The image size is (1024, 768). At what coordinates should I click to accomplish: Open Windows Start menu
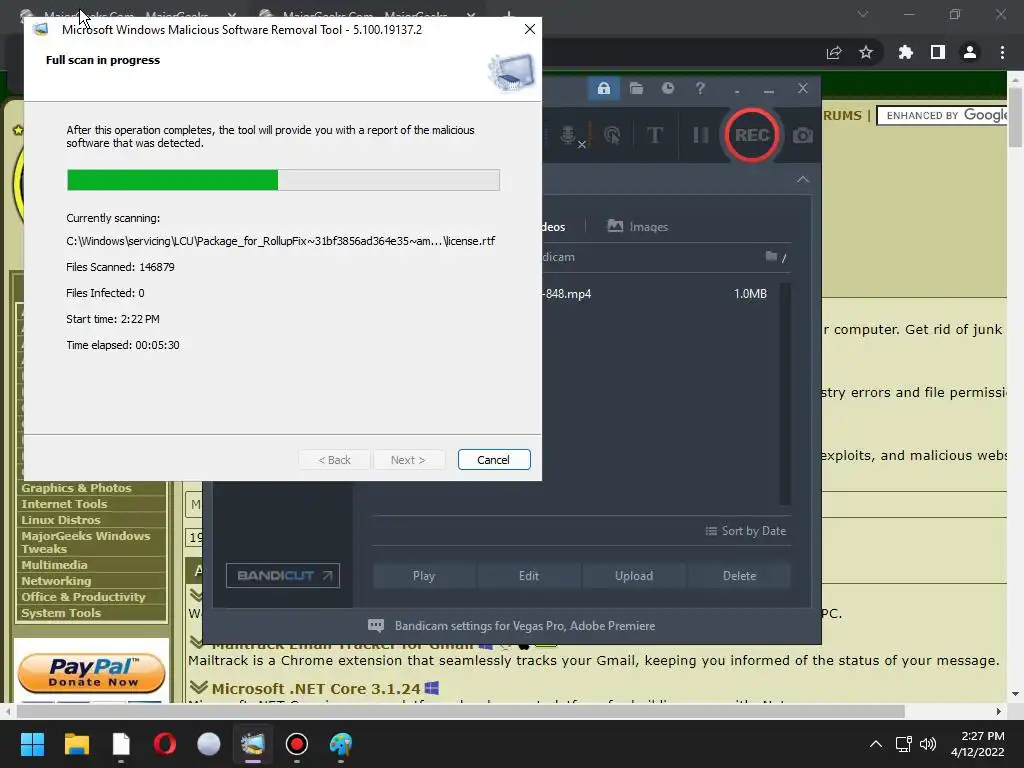pyautogui.click(x=32, y=744)
